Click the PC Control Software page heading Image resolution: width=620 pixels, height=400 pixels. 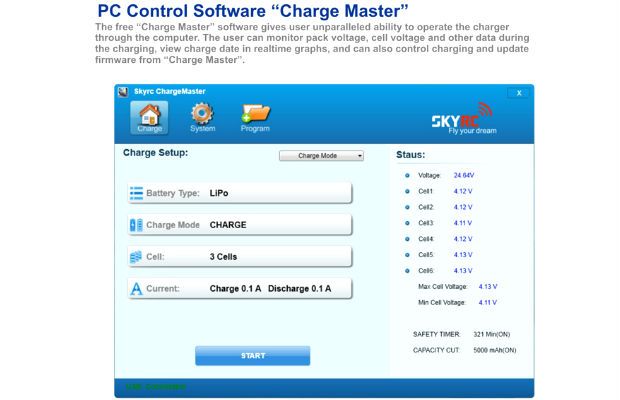tap(253, 11)
